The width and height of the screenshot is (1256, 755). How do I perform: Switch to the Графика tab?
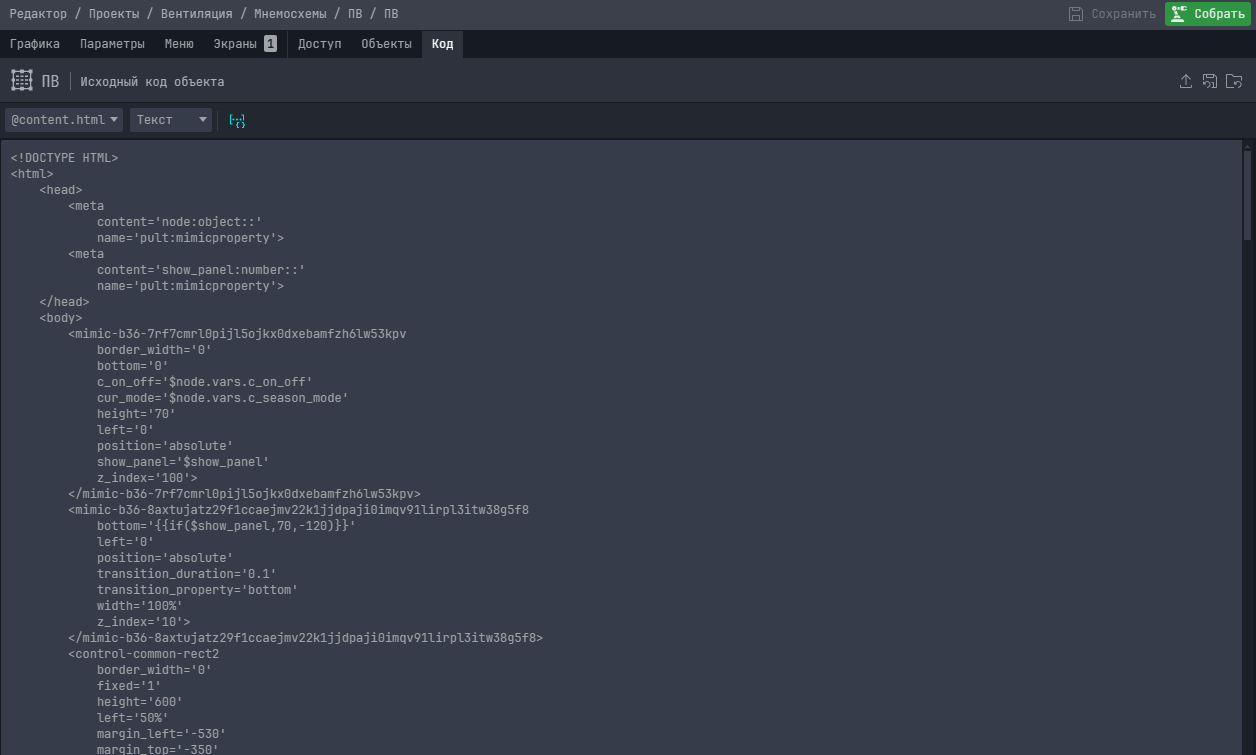pyautogui.click(x=35, y=44)
